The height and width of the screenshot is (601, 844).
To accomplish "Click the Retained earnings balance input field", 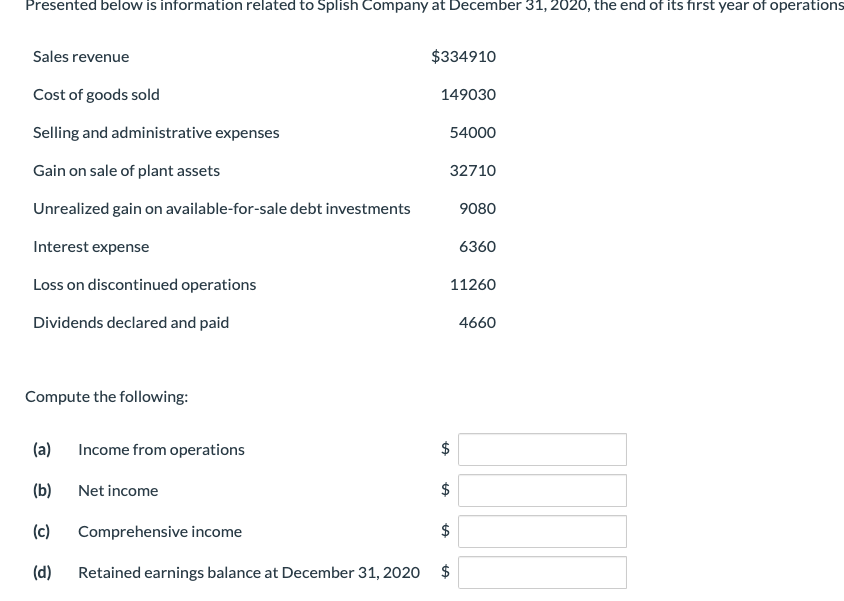I will (541, 572).
